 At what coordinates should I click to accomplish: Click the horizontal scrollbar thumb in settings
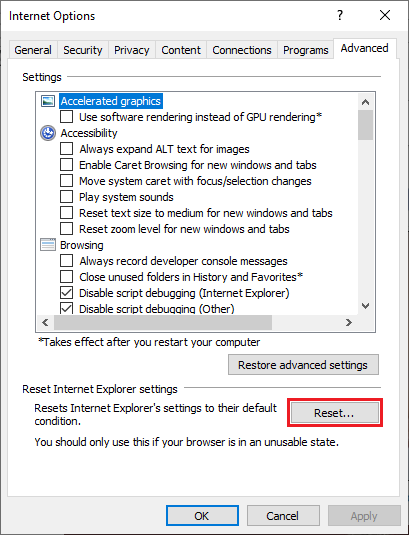(163, 322)
